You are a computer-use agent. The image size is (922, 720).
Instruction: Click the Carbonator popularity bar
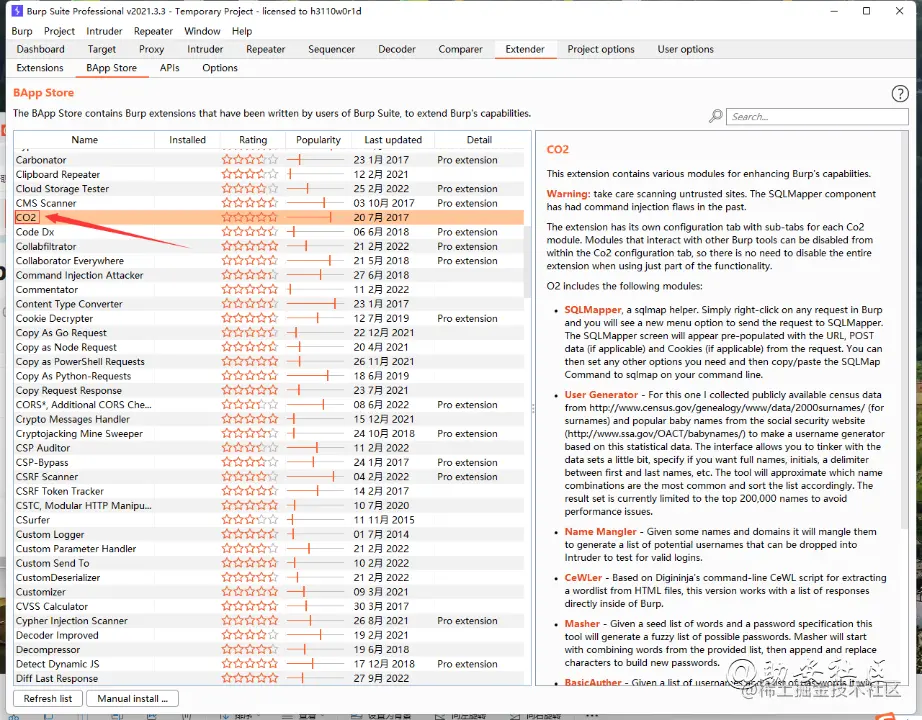316,160
